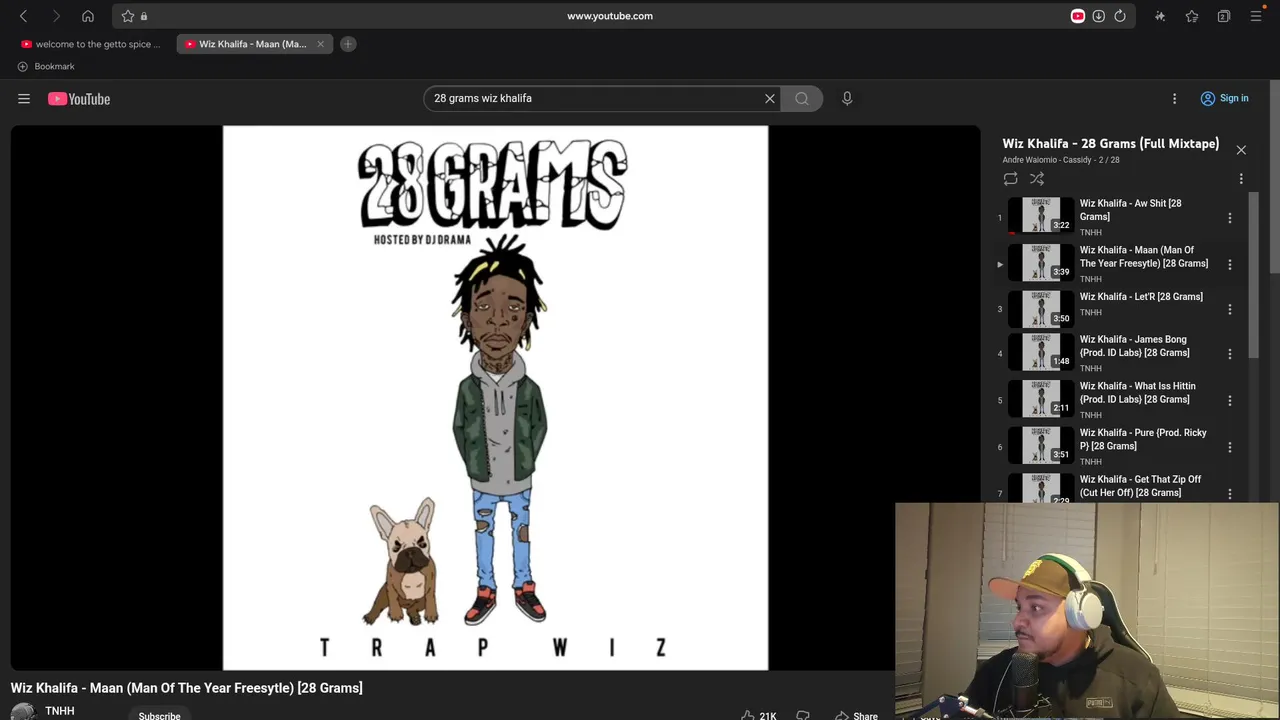The height and width of the screenshot is (720, 1280).
Task: Click the playlist byline 'Andre Waiomio - Cassidy - 2 / 28'
Action: pyautogui.click(x=1061, y=160)
